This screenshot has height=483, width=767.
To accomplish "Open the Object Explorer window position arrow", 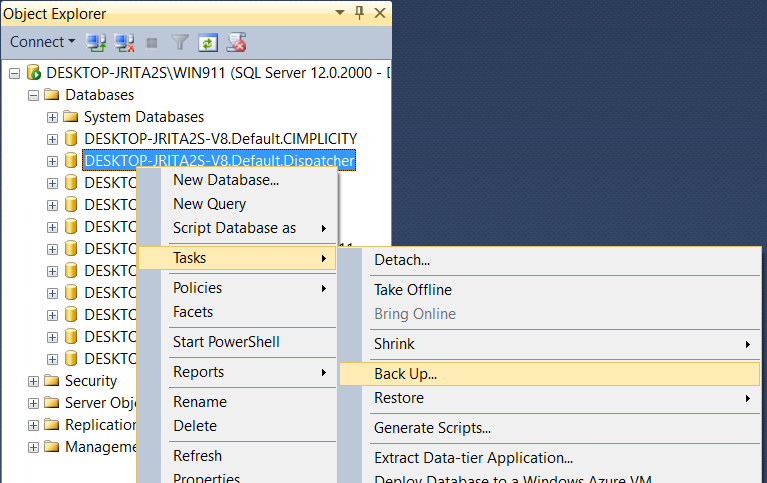I will tap(340, 13).
